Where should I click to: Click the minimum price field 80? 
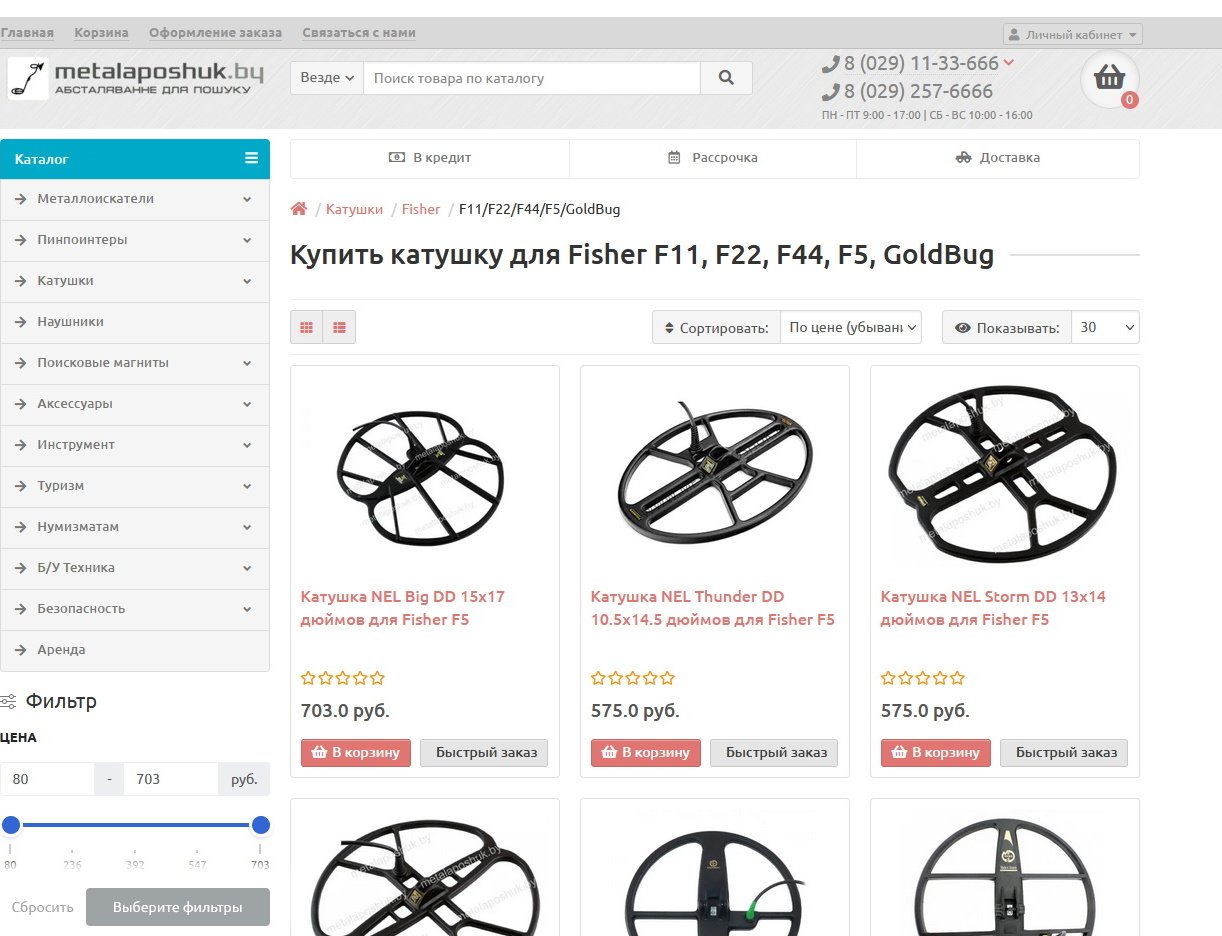click(47, 779)
